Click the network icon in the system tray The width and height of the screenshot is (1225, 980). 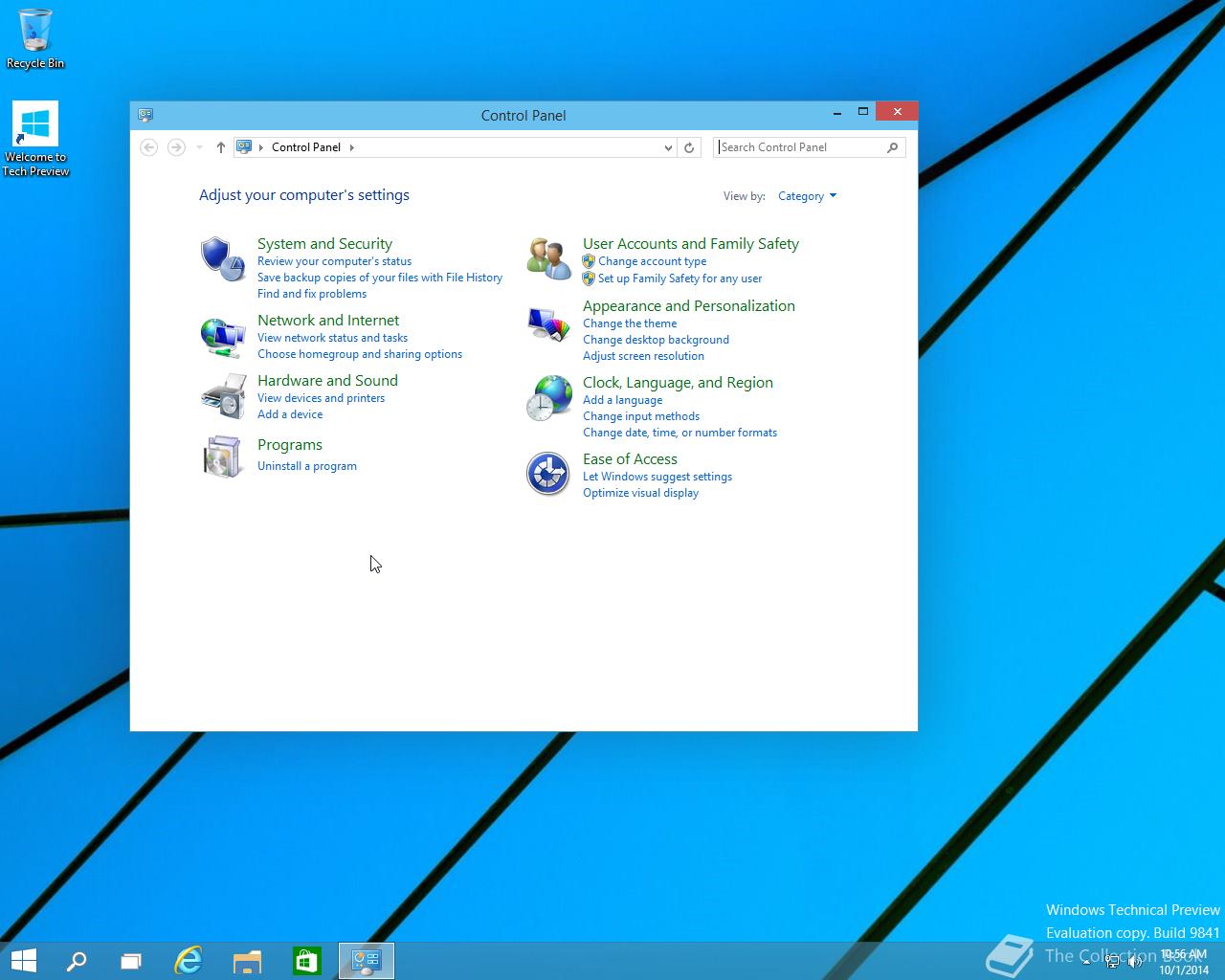point(1112,962)
